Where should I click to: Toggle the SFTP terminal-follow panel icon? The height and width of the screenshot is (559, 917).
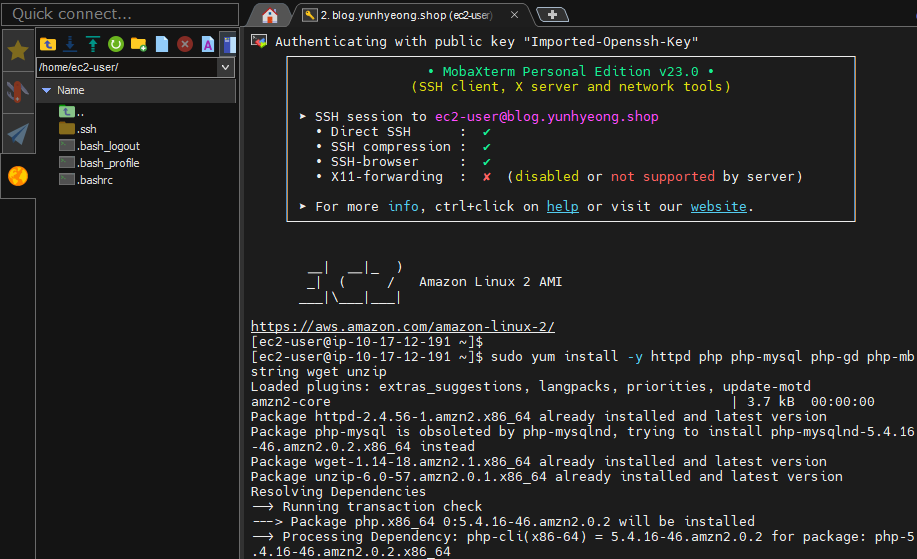229,44
